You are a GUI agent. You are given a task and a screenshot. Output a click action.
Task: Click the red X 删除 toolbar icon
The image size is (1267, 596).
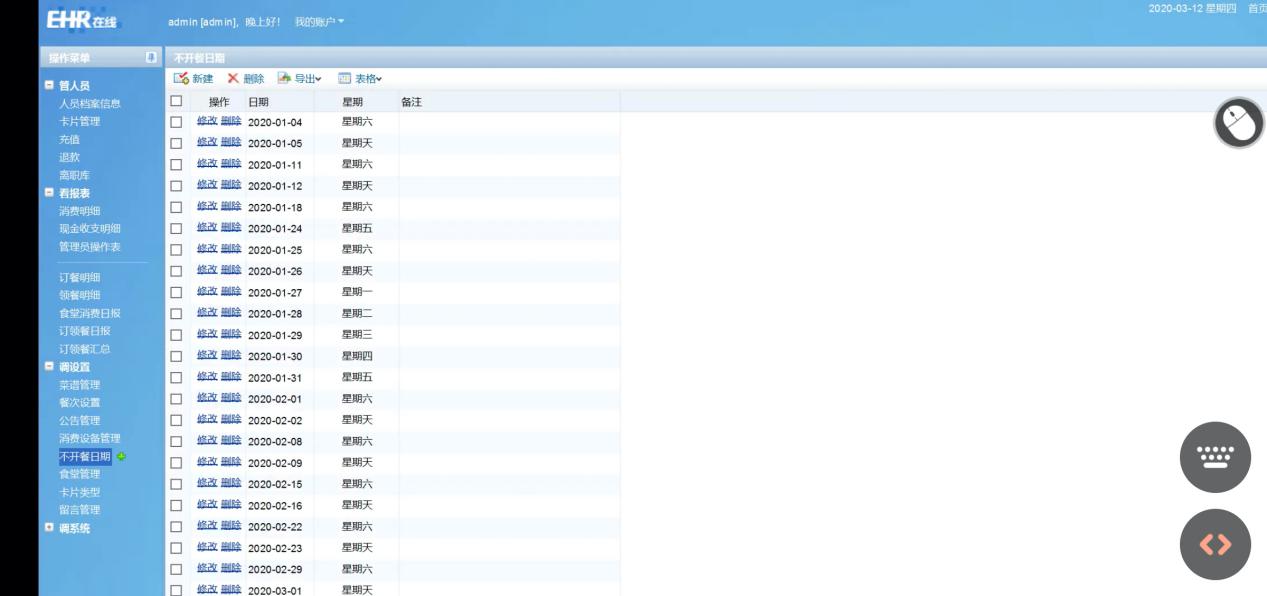point(233,79)
